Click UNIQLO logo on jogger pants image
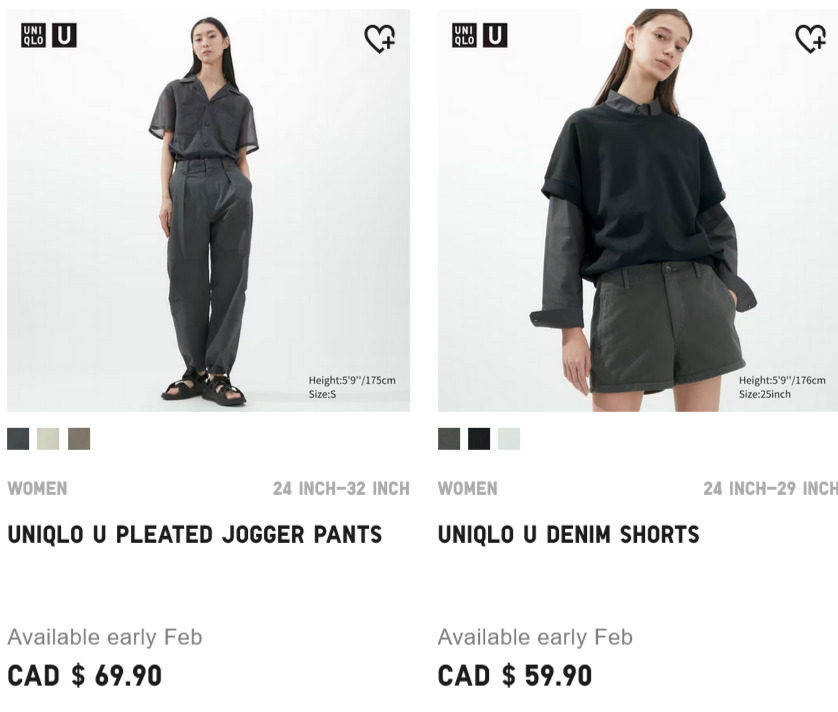The image size is (838, 712). coord(33,35)
